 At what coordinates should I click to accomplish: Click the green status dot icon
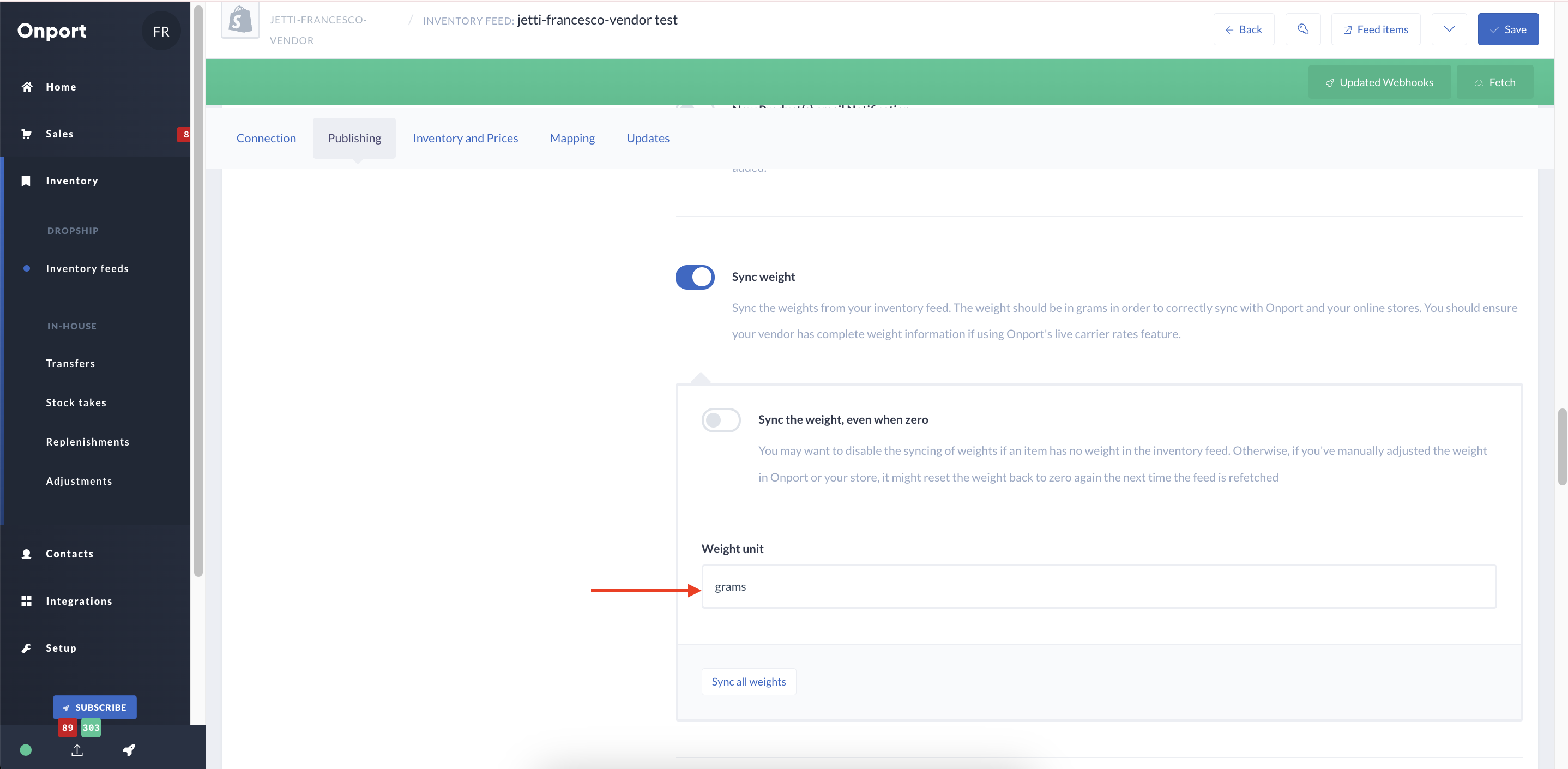pyautogui.click(x=26, y=750)
